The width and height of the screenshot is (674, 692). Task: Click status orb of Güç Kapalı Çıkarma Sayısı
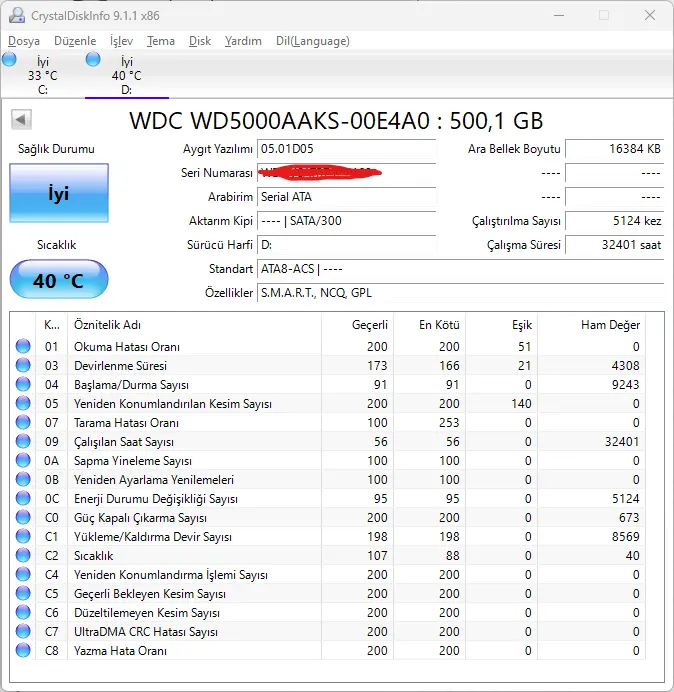click(23, 517)
